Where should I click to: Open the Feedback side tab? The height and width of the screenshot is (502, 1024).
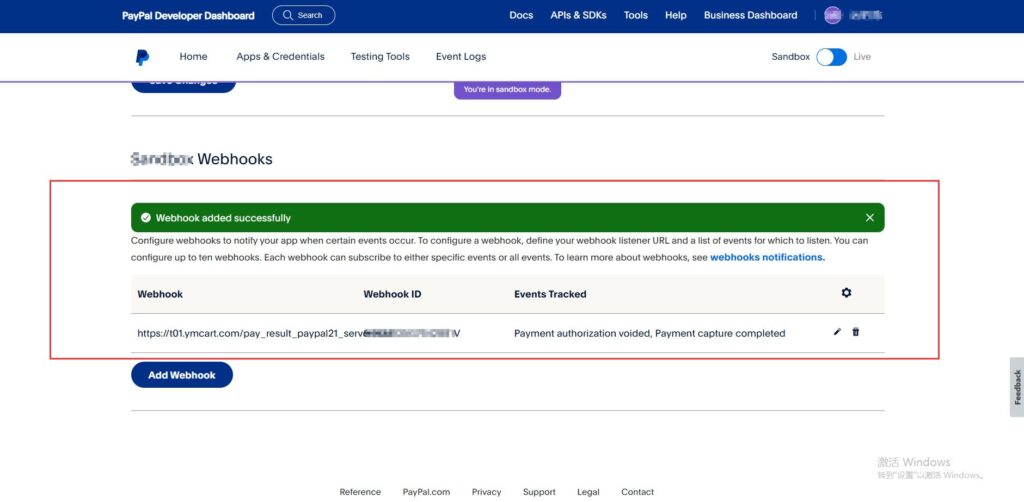tap(1016, 387)
